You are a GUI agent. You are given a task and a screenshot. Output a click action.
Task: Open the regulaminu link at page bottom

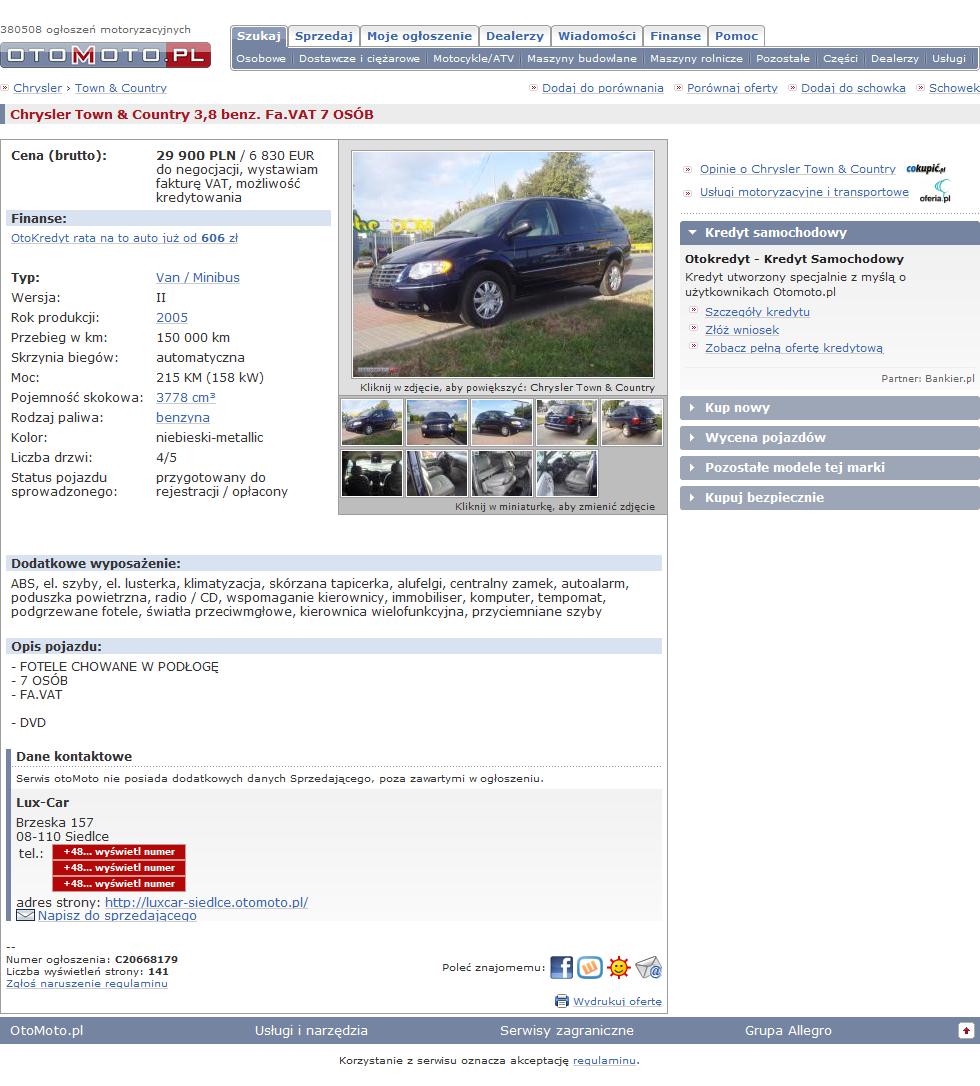[604, 1060]
